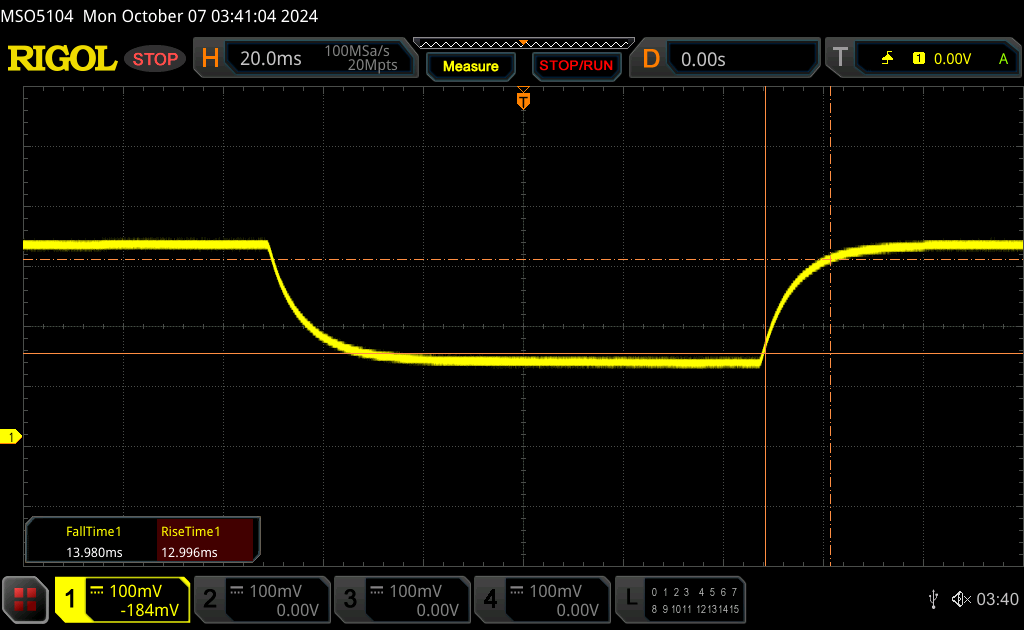Open the logic analyzer L channels panel
This screenshot has width=1024, height=630.
pos(680,599)
